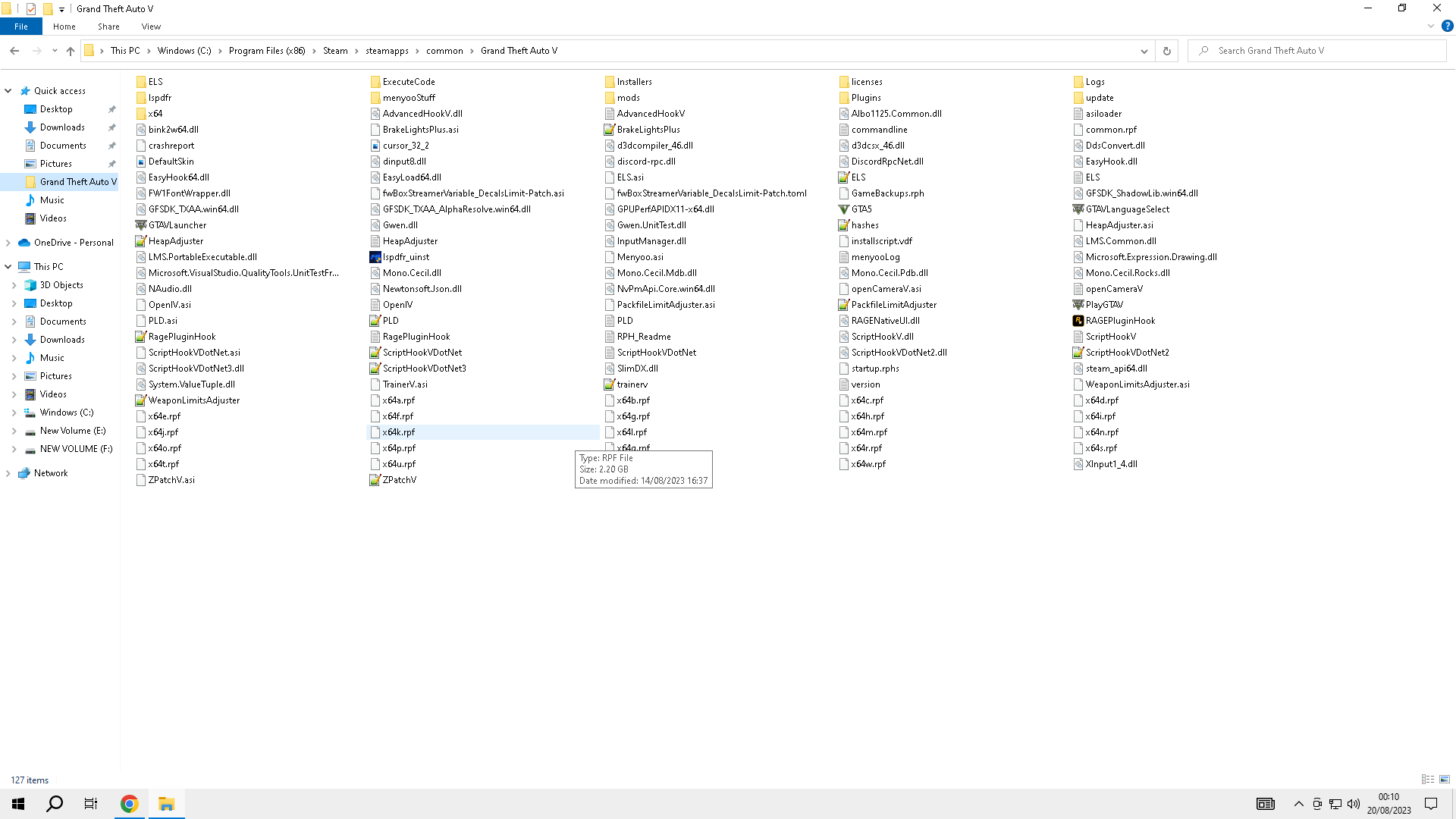Select the PlayGTAV executable icon
This screenshot has height=819, width=1456.
coord(1078,305)
